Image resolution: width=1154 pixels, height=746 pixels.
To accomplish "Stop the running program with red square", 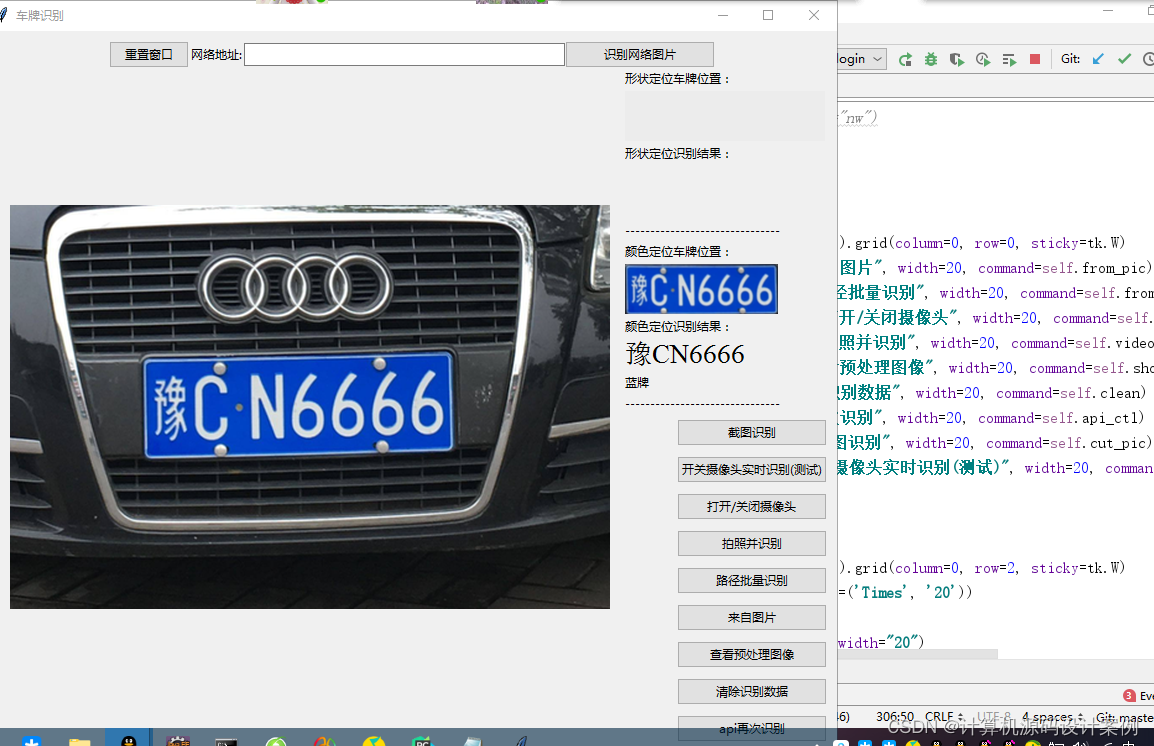I will 1035,59.
